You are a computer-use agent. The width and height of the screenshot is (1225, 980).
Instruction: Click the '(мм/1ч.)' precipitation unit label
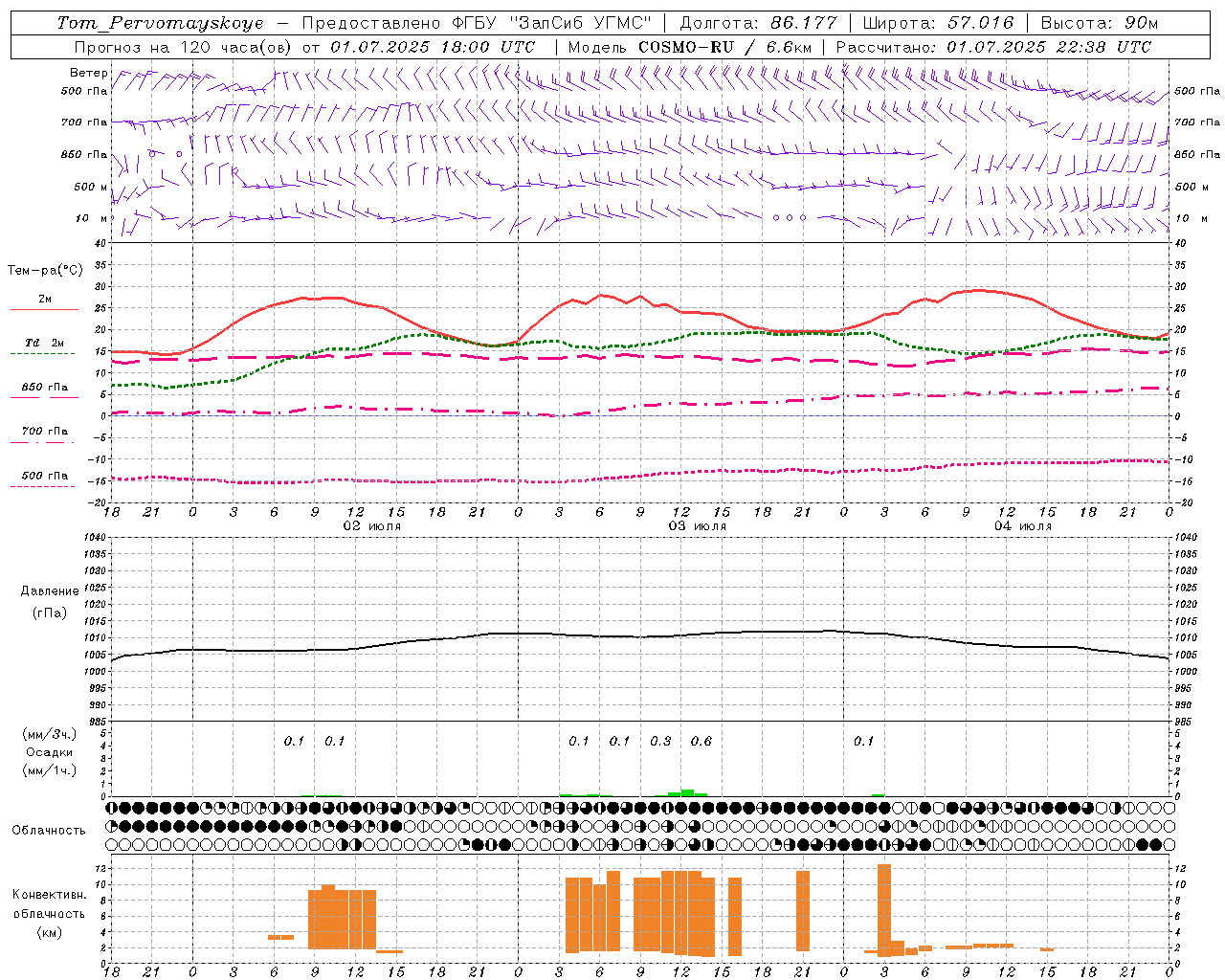(x=50, y=770)
